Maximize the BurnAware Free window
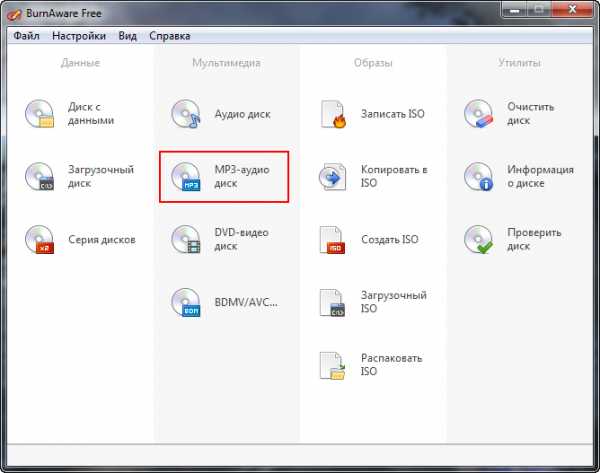The width and height of the screenshot is (600, 473). (x=540, y=10)
